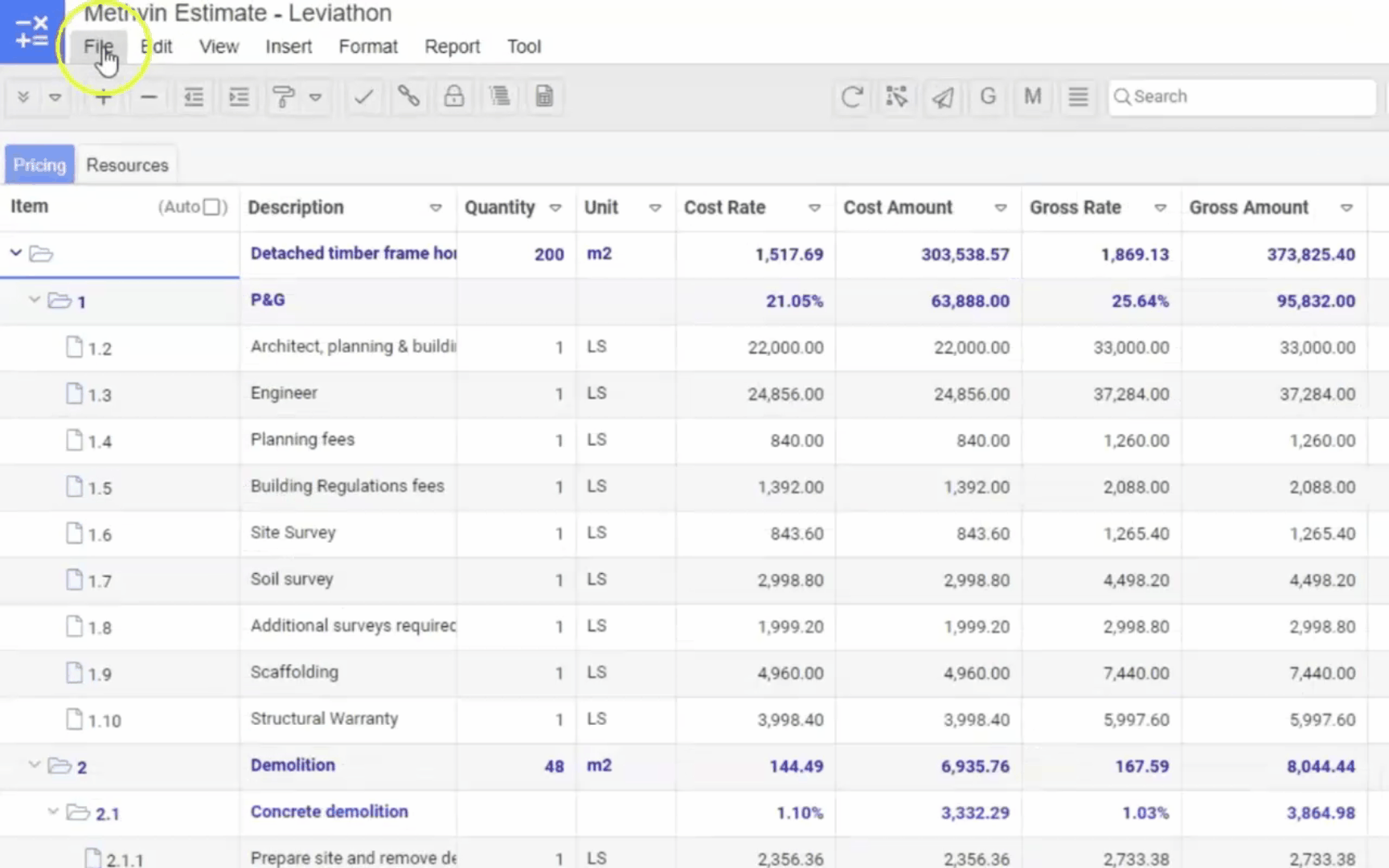Click the Search input field
The image size is (1389, 868).
[1242, 96]
